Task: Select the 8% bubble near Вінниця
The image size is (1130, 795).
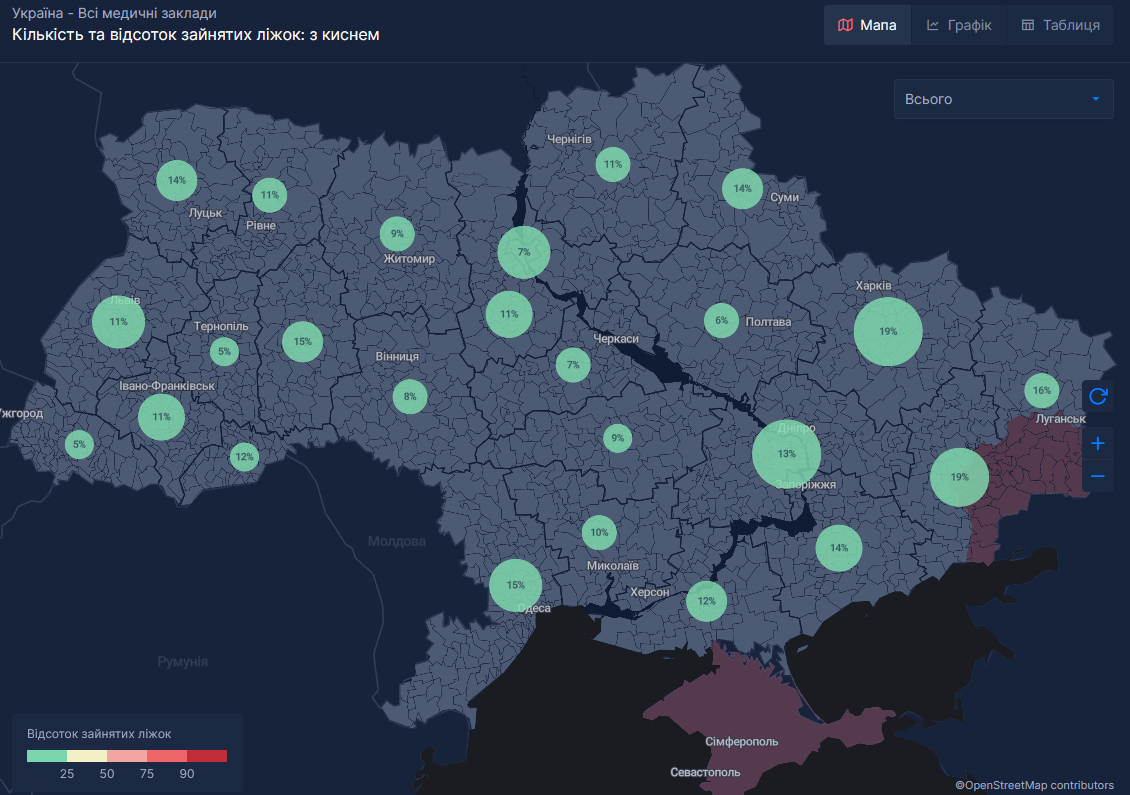Action: click(409, 396)
